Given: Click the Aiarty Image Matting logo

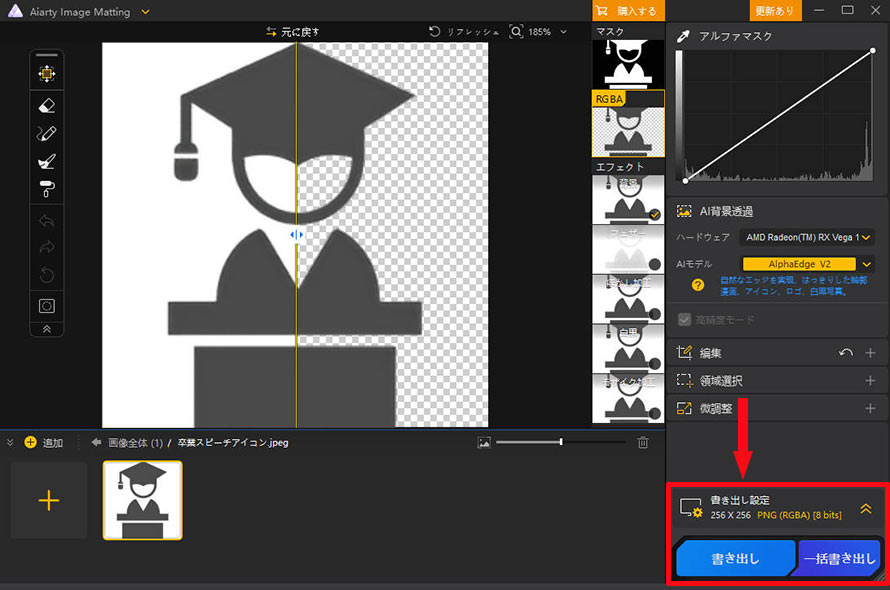Looking at the screenshot, I should click(15, 11).
